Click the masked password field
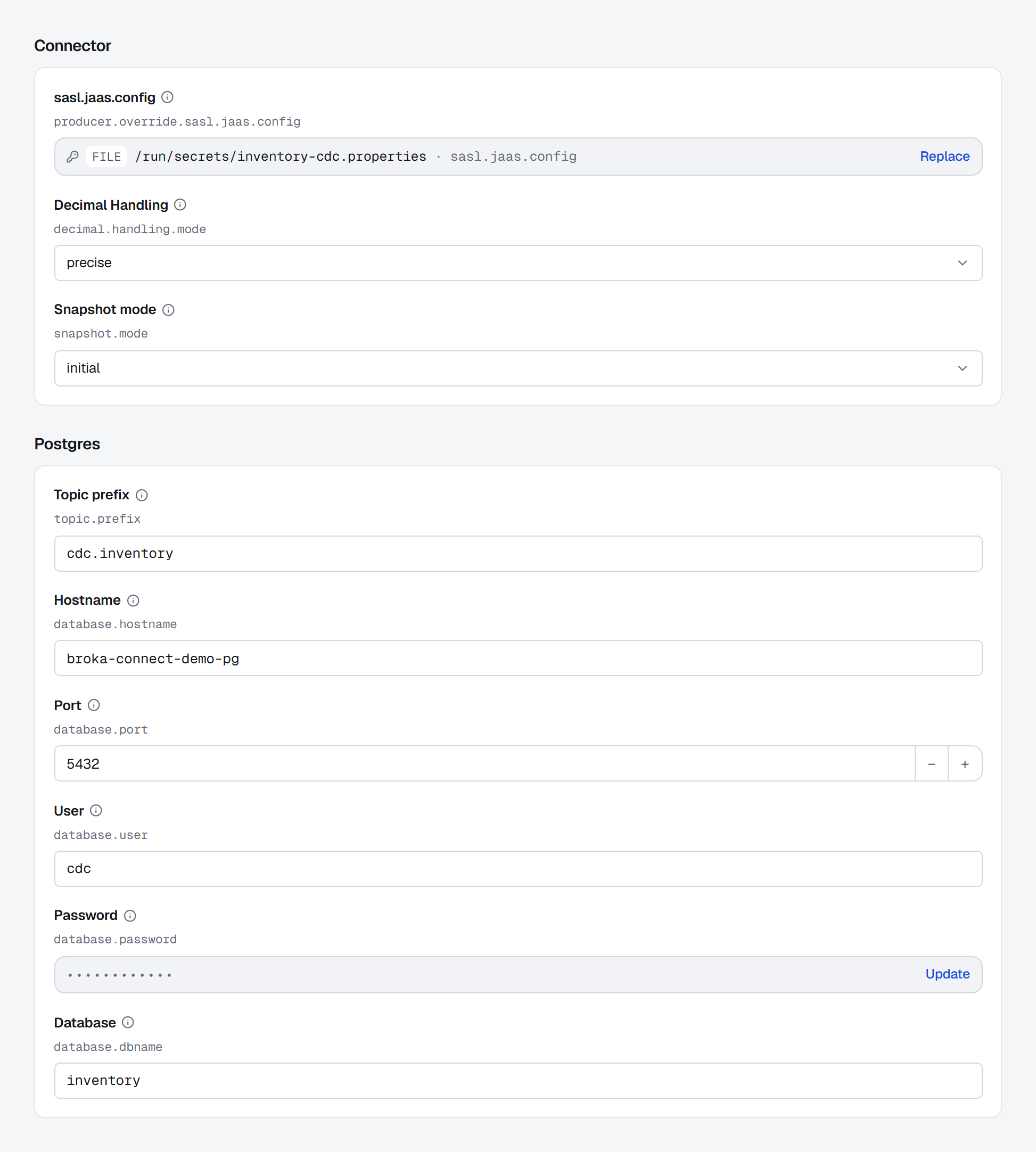1036x1152 pixels. click(518, 974)
